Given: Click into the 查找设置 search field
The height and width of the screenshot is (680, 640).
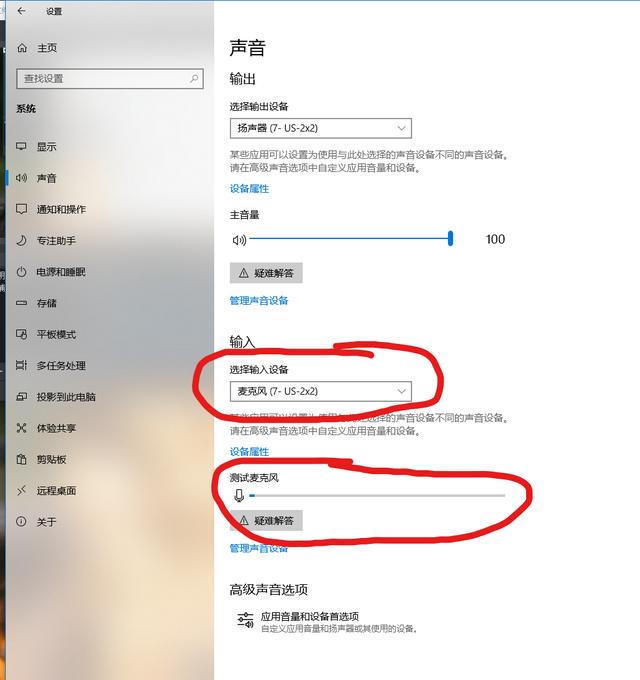Looking at the screenshot, I should click(110, 78).
